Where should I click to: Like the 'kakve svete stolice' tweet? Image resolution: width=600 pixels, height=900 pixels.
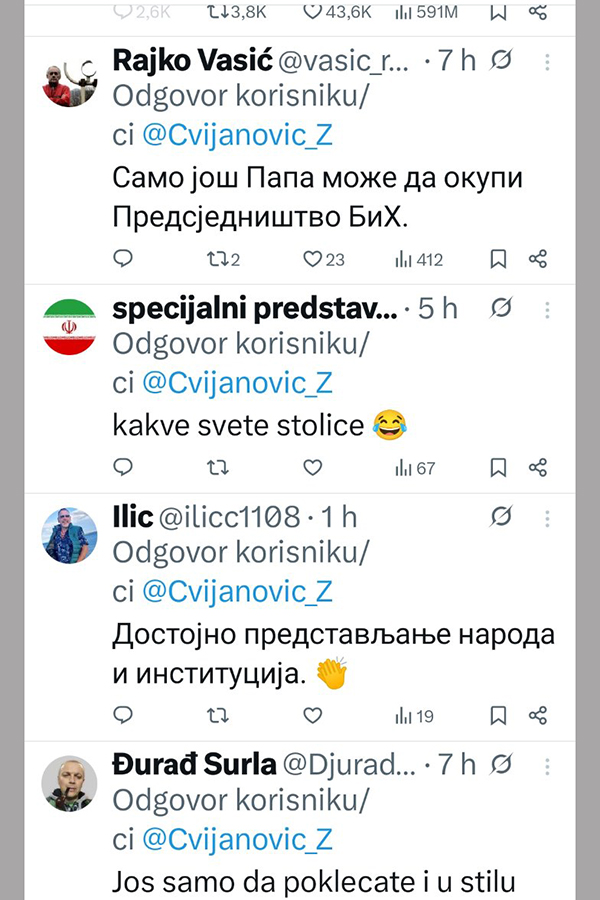(x=313, y=467)
